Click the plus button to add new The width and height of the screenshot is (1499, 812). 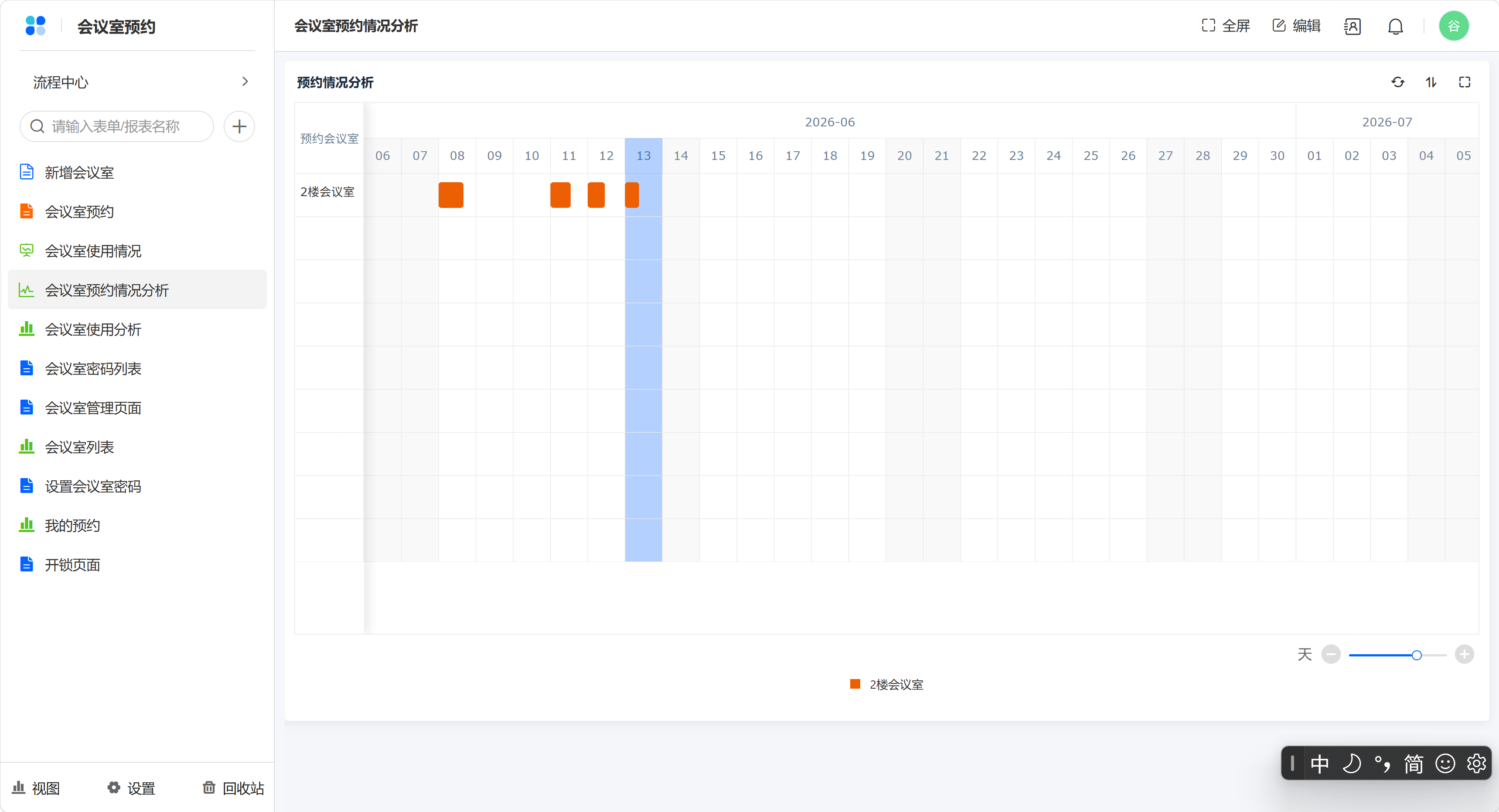tap(239, 126)
